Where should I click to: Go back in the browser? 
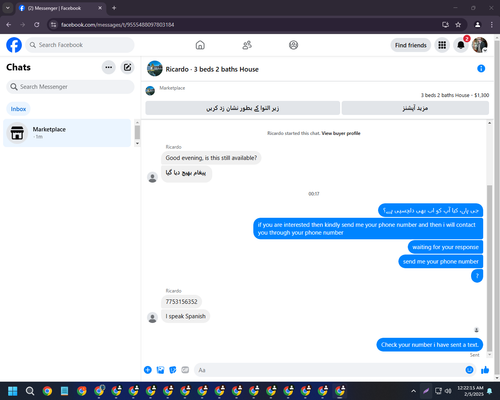(x=9, y=25)
